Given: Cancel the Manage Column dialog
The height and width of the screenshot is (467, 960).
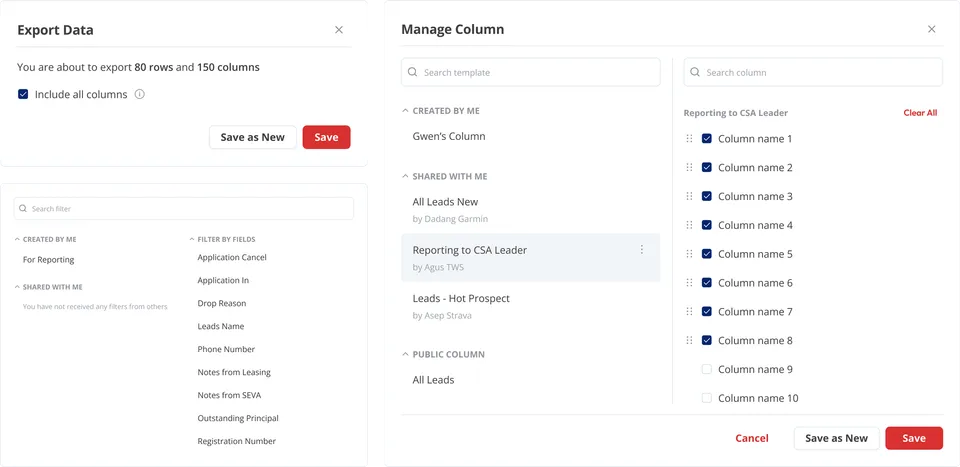Looking at the screenshot, I should click(x=752, y=438).
